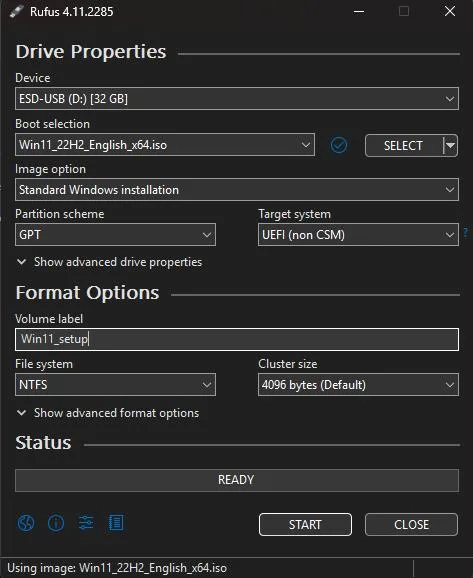Open the File system NTFS dropdown

click(x=115, y=384)
